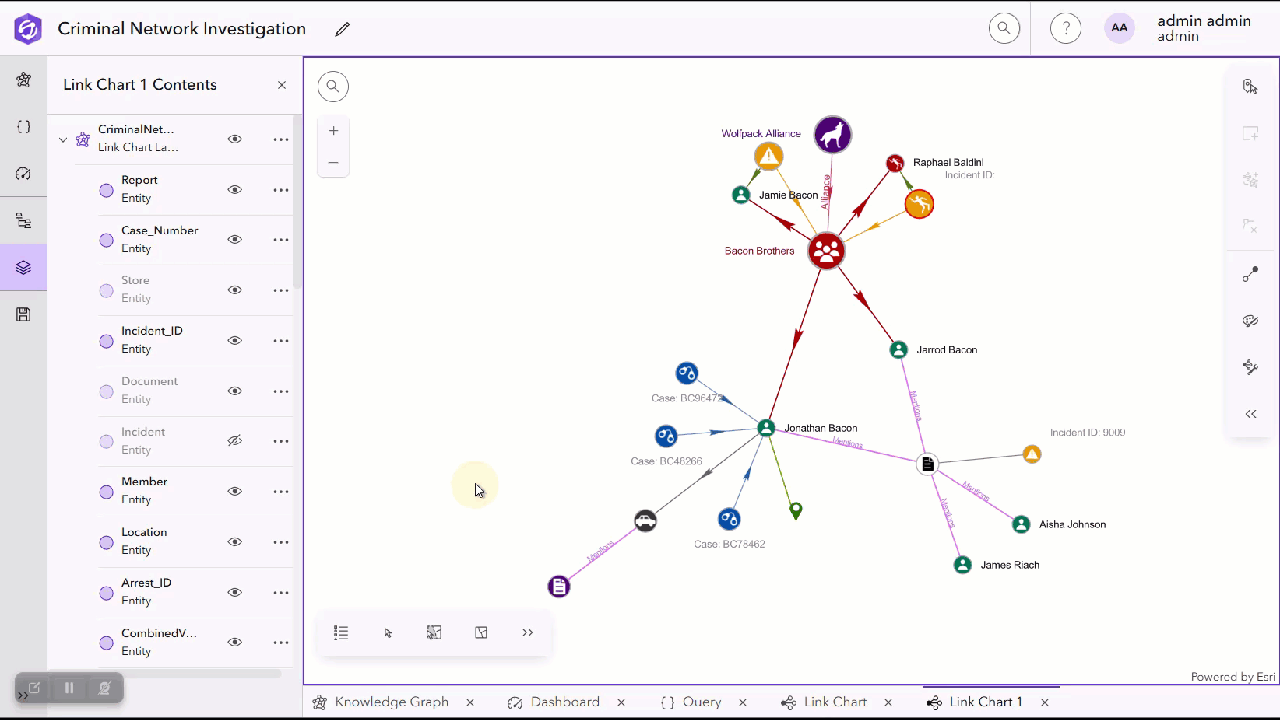Image resolution: width=1280 pixels, height=720 pixels.
Task: Toggle visibility of the Member entity layer
Action: 234,490
